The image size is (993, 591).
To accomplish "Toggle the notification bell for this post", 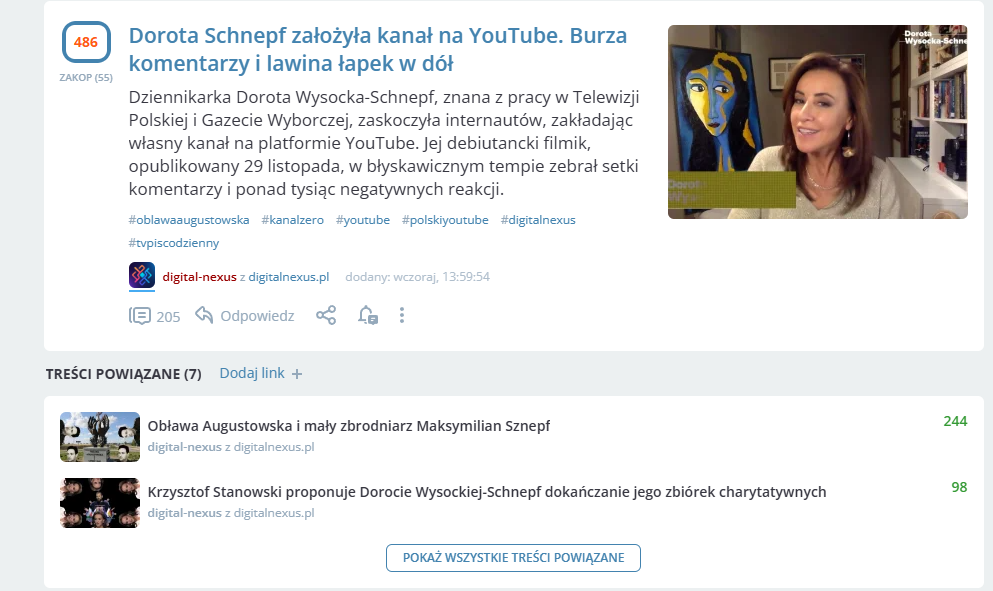I will (368, 316).
